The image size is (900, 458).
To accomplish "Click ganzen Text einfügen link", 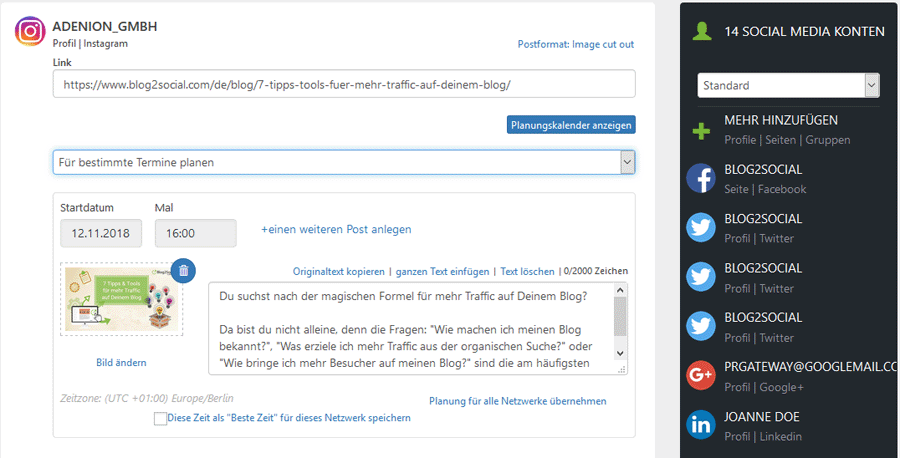I will click(x=443, y=271).
